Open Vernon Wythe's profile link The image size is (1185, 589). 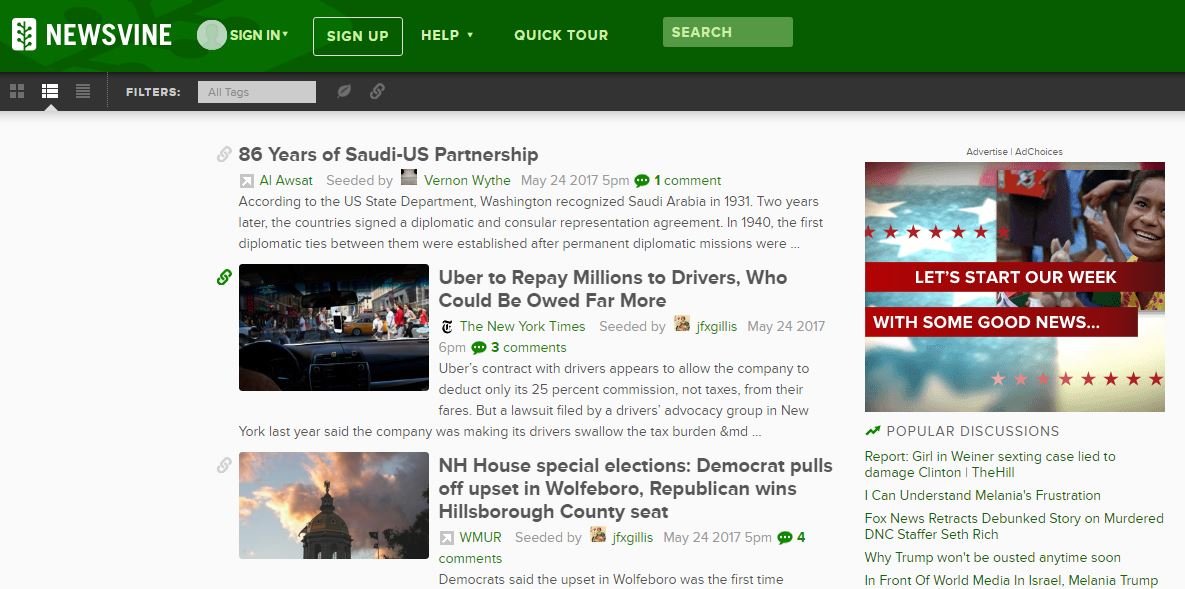tap(467, 181)
